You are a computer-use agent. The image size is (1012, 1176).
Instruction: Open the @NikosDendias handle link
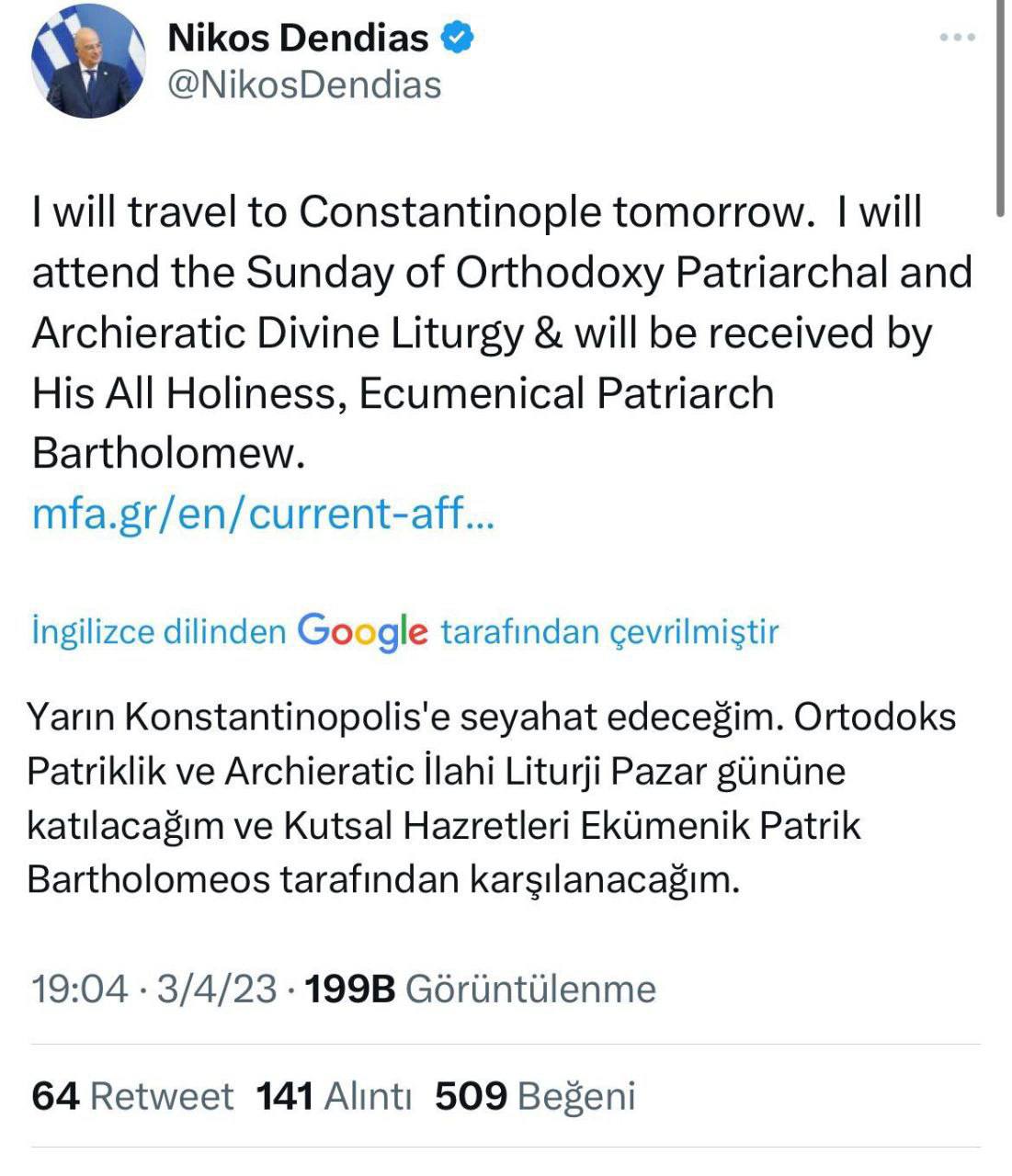coord(304,85)
